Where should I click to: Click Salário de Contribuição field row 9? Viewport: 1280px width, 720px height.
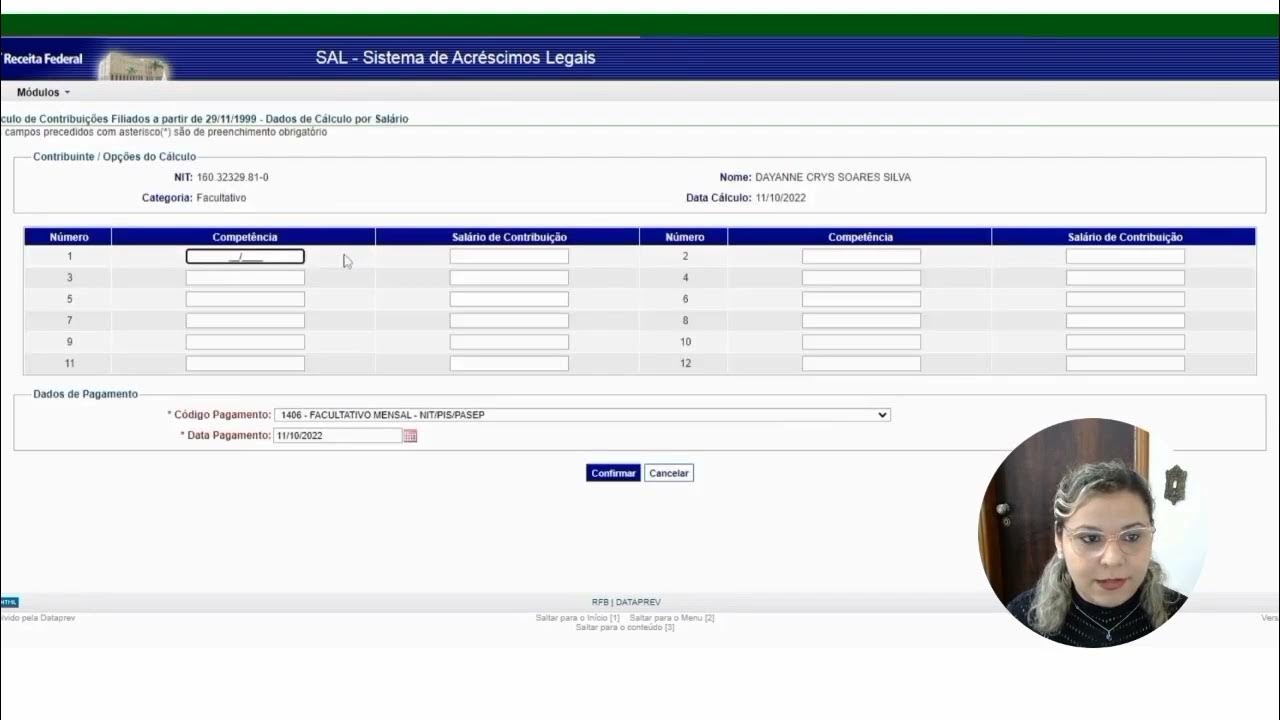tap(509, 342)
